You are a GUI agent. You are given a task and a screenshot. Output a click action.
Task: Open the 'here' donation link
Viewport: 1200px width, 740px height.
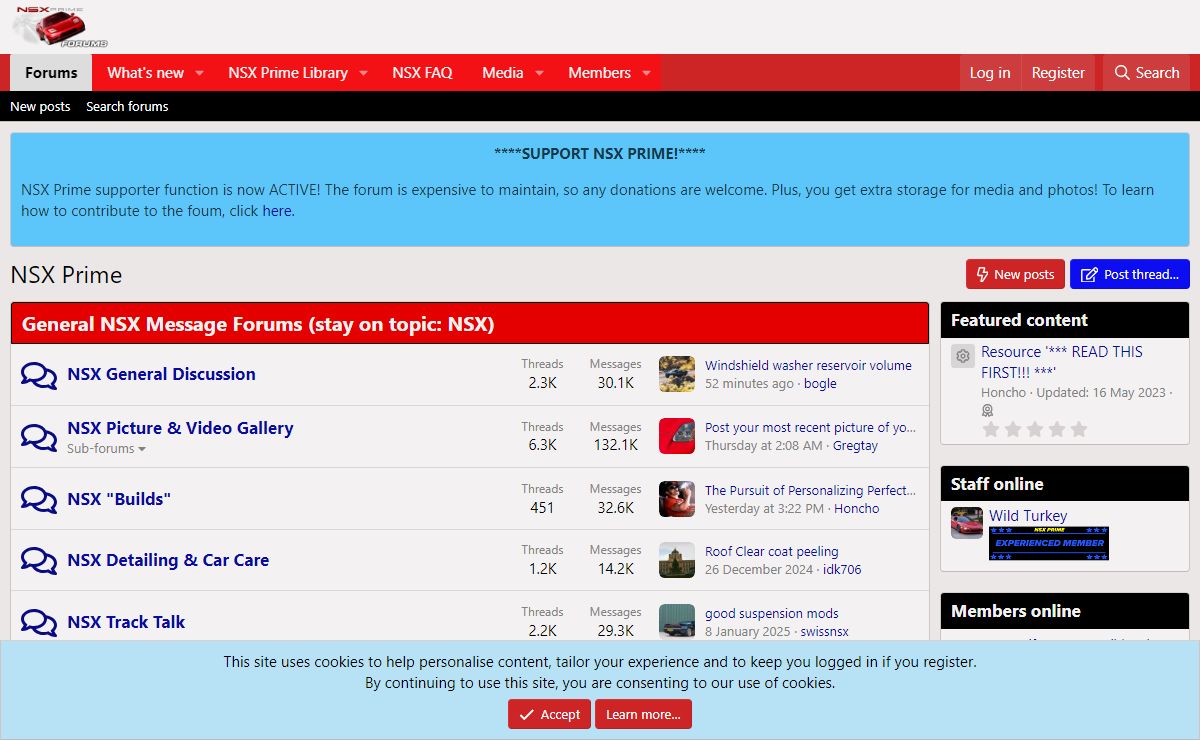(x=277, y=211)
